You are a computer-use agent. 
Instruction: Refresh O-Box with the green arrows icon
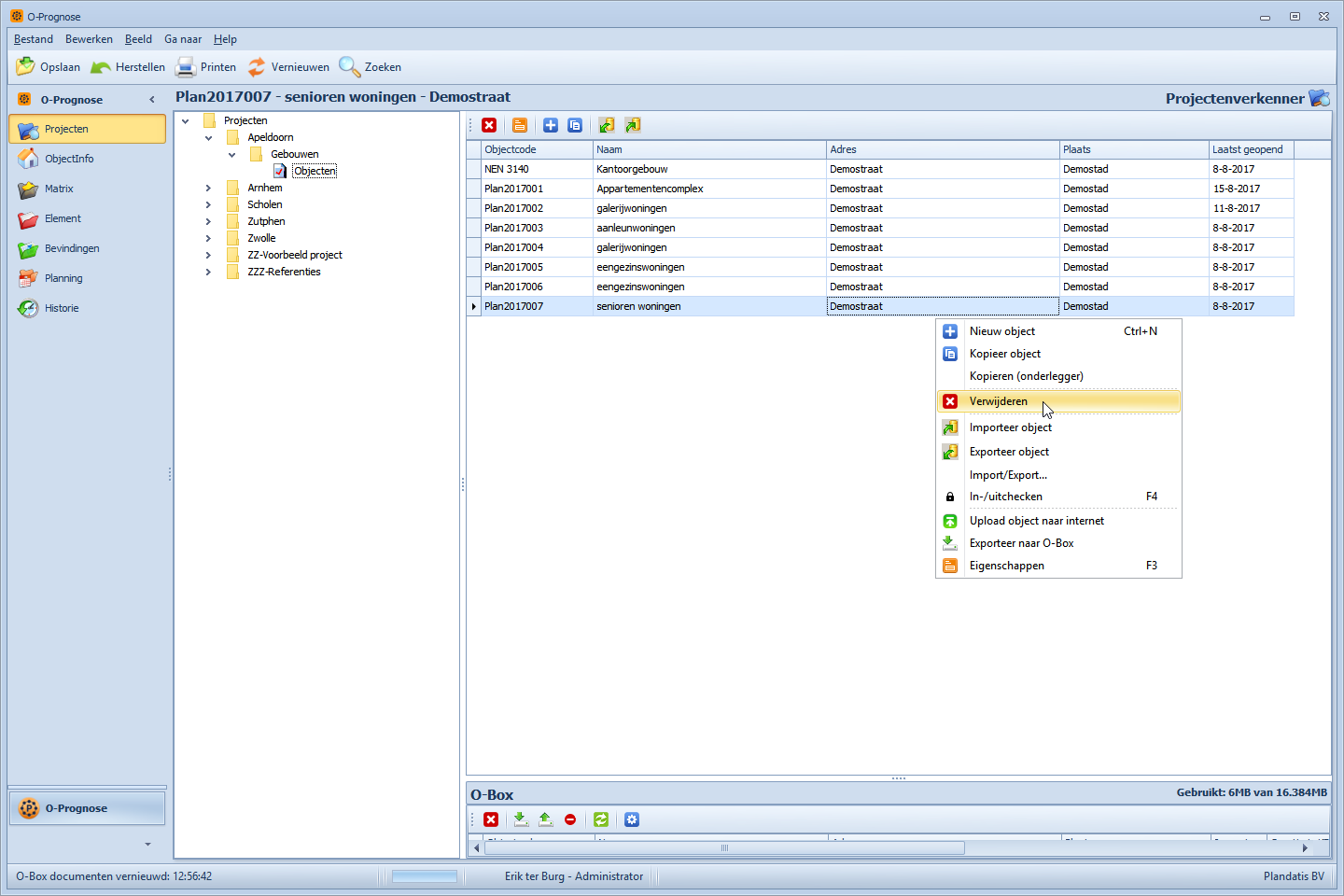pos(601,819)
